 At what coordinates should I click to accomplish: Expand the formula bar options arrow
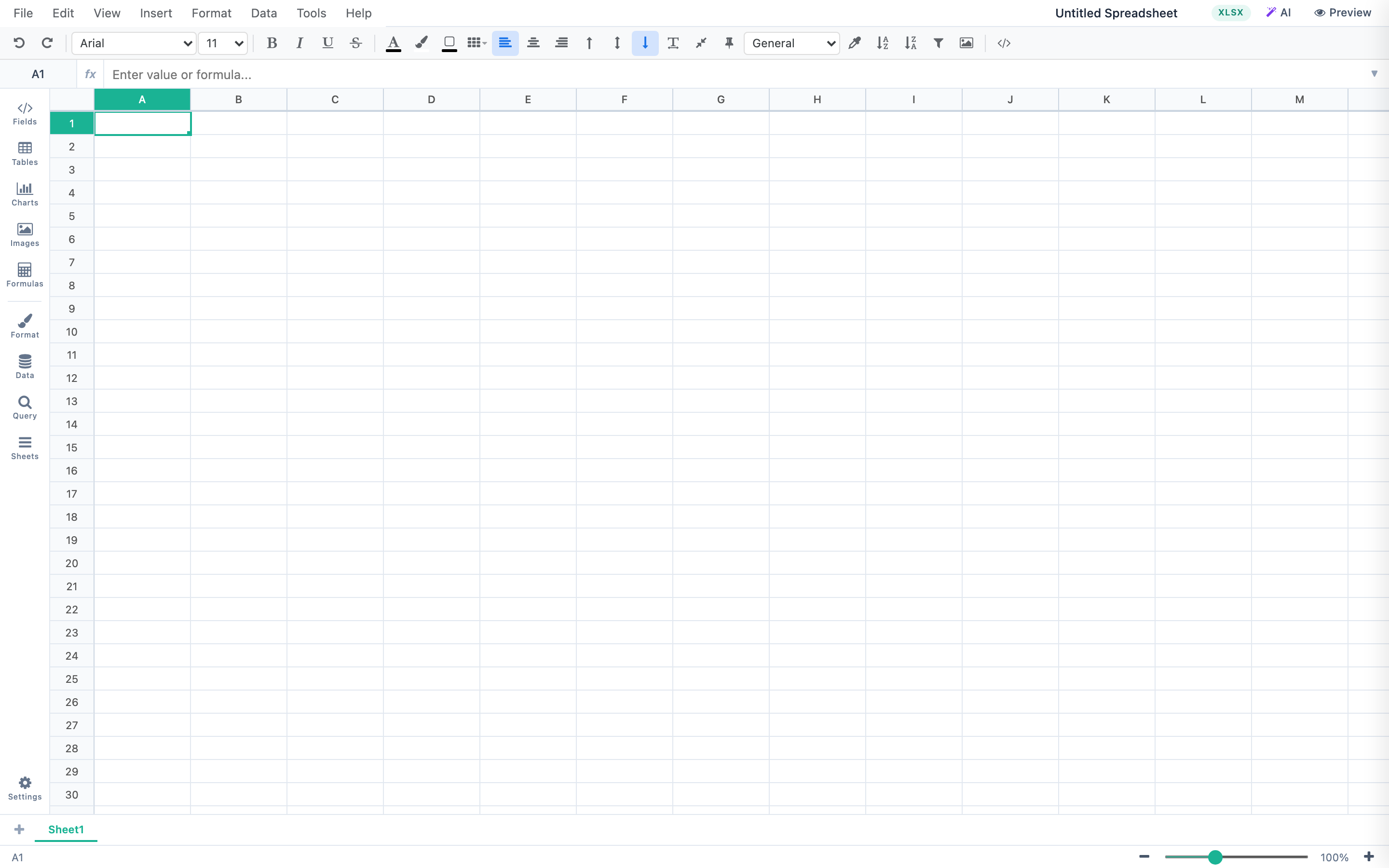point(1375,73)
